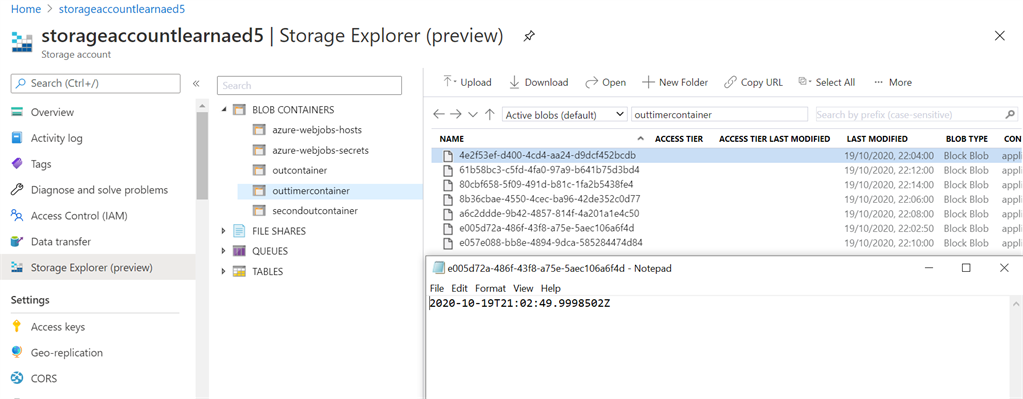The width and height of the screenshot is (1023, 399).
Task: Click Select All in the toolbar
Action: (827, 82)
